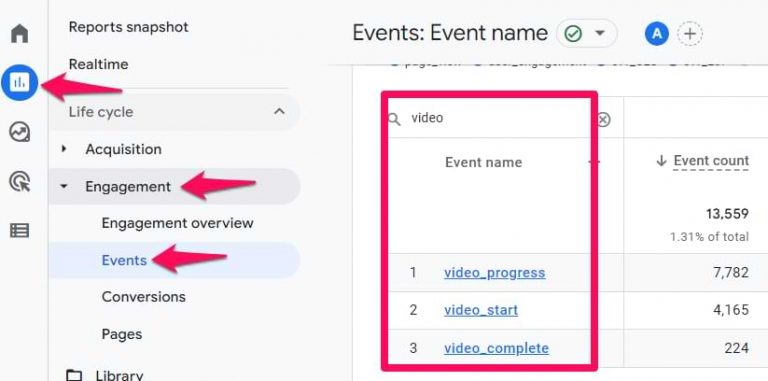Screen dimensions: 768x381
Task: Open Reports snapshot
Action: 128,27
